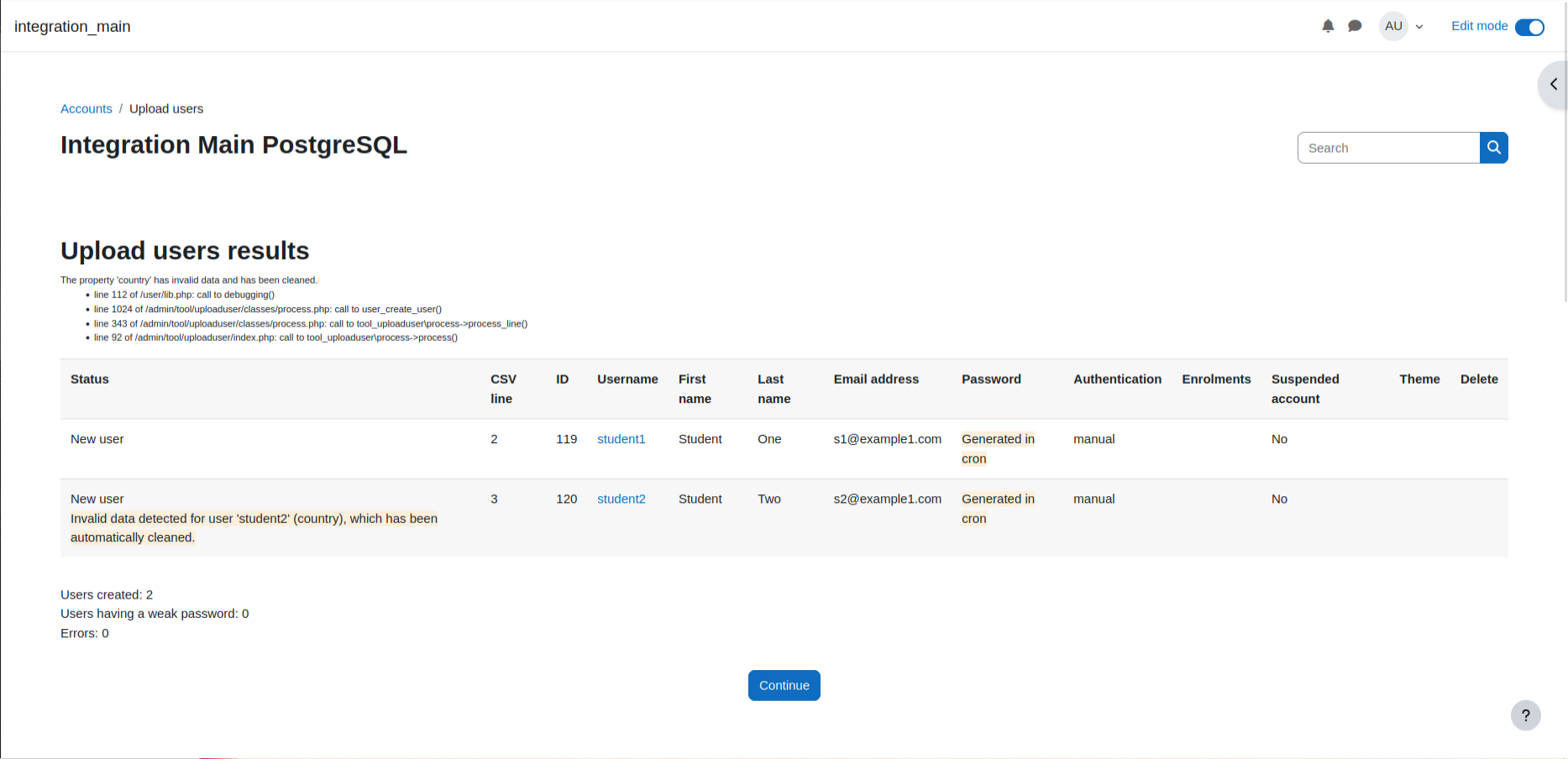Screen dimensions: 1568x759
Task: Click the last name One cell
Action: click(769, 439)
